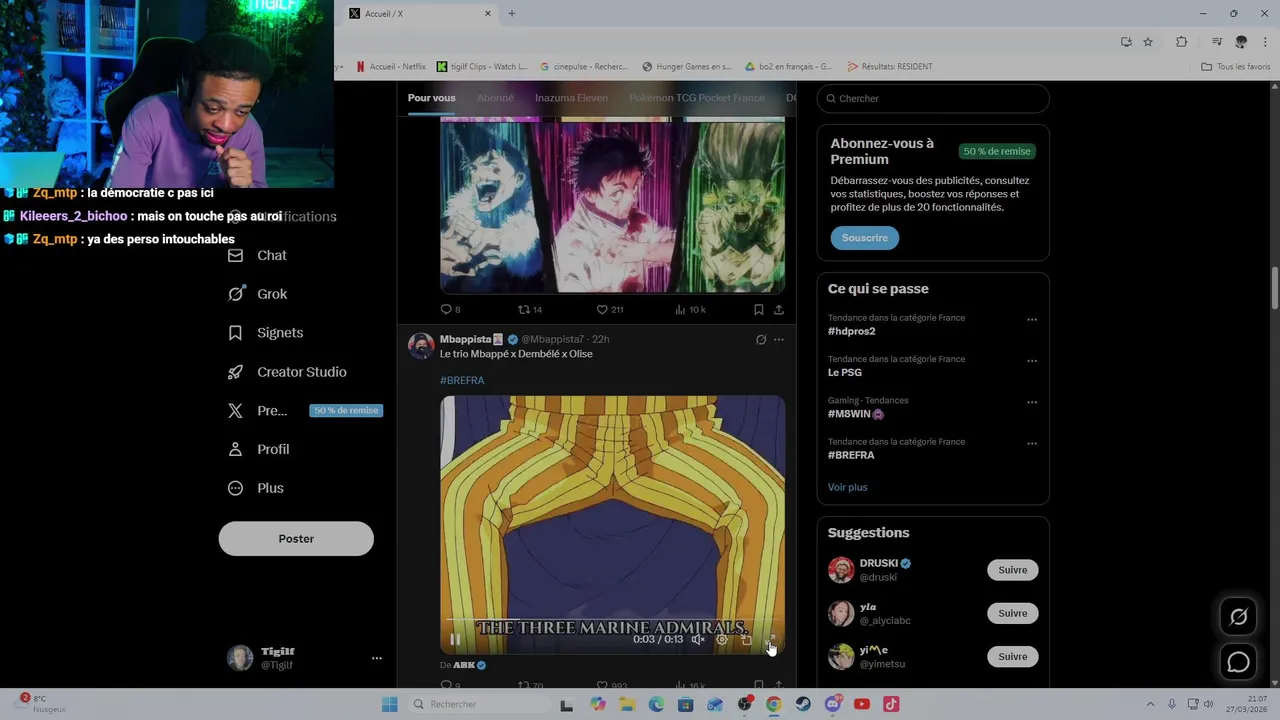Open the #BREFRA hashtag in the post
The width and height of the screenshot is (1280, 720).
(x=462, y=380)
